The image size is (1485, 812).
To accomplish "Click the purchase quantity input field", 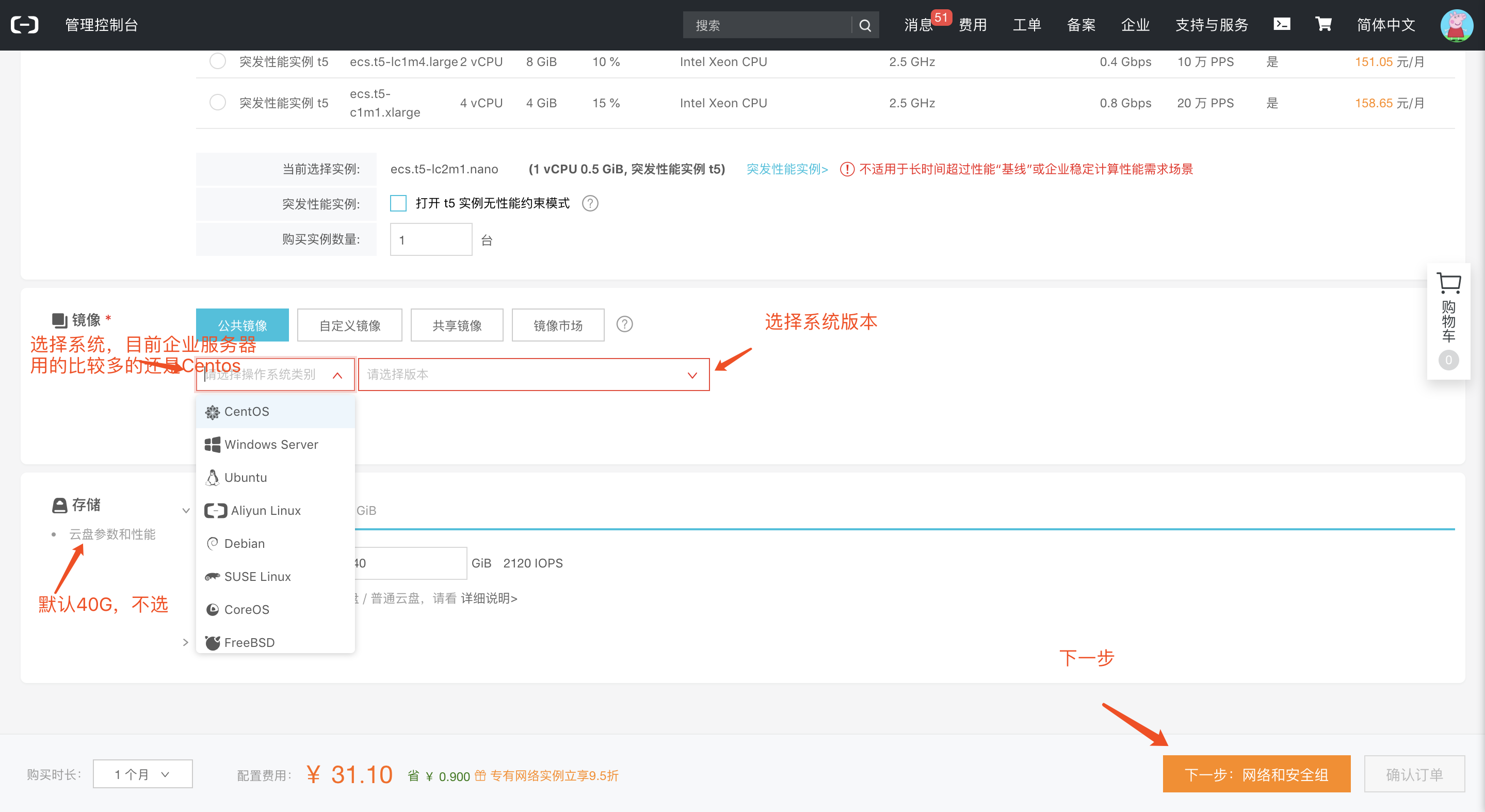I will pyautogui.click(x=431, y=239).
